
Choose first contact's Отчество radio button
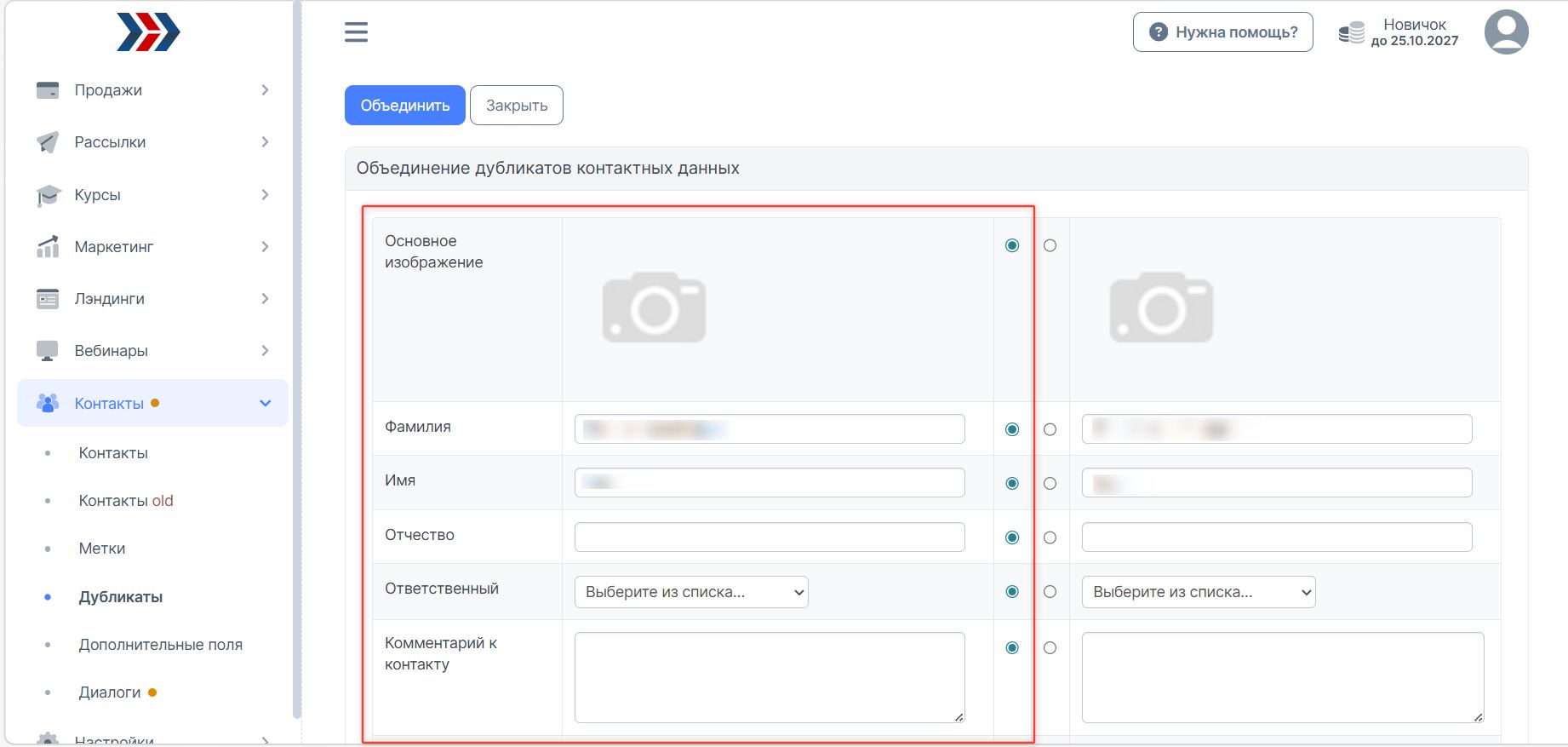(1012, 537)
